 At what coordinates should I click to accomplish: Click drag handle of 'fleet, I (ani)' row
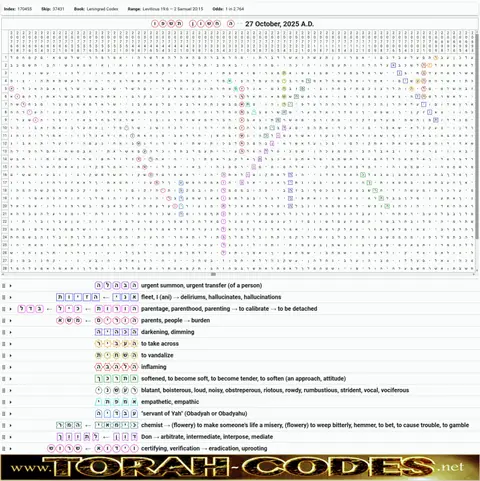pos(4,297)
